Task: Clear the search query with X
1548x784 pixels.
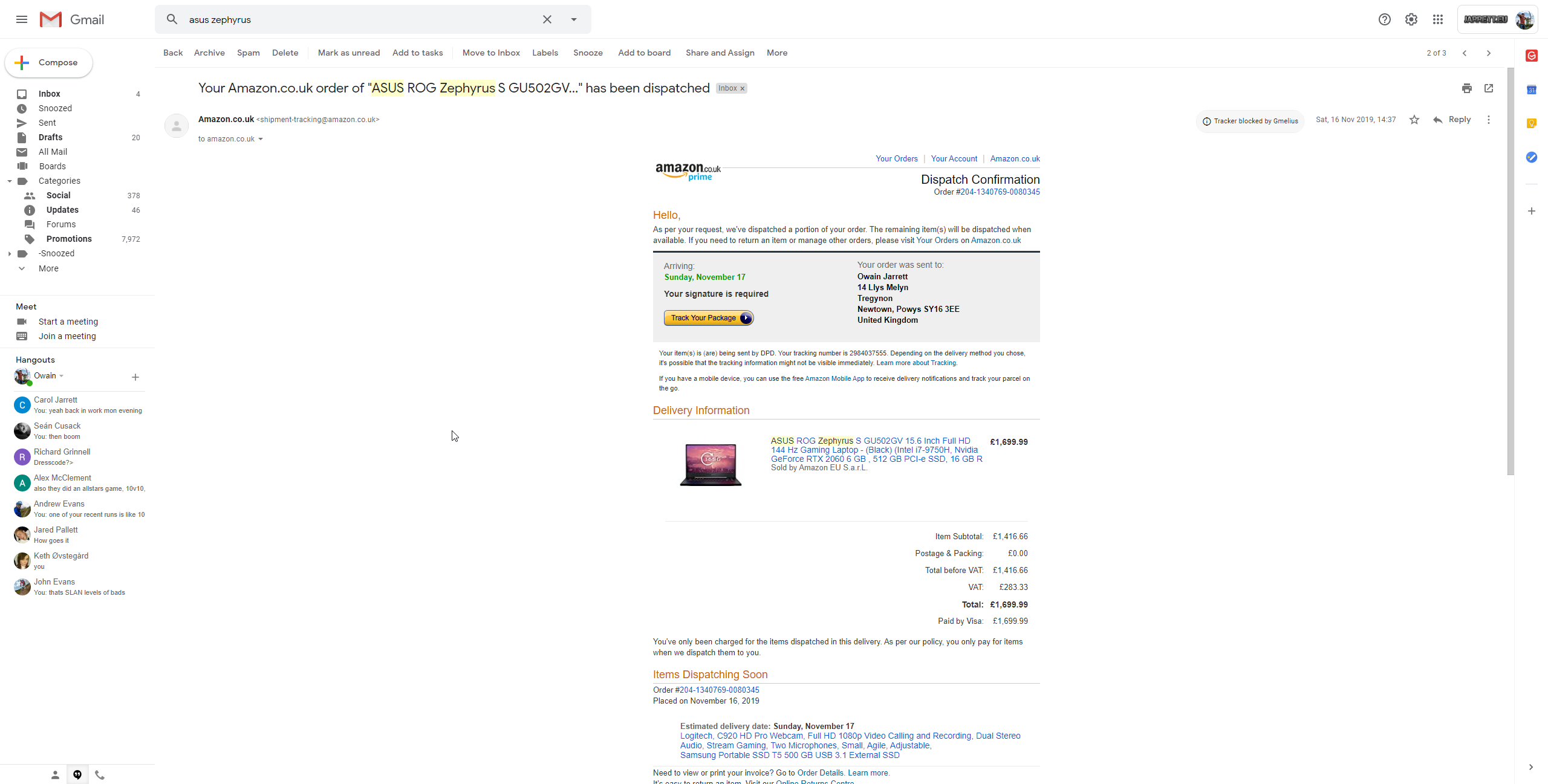Action: tap(547, 19)
